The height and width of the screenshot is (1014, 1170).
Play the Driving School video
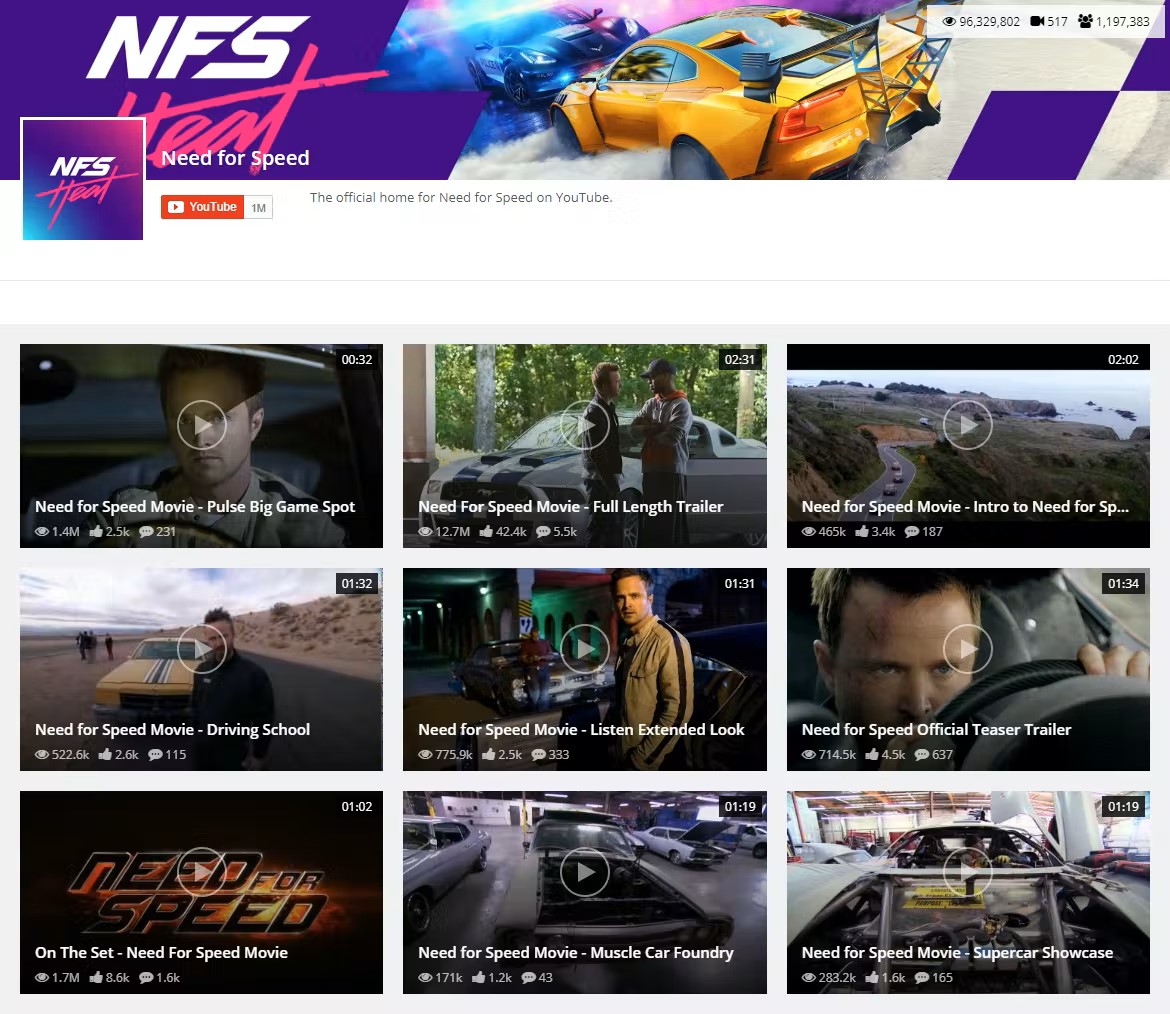(201, 648)
